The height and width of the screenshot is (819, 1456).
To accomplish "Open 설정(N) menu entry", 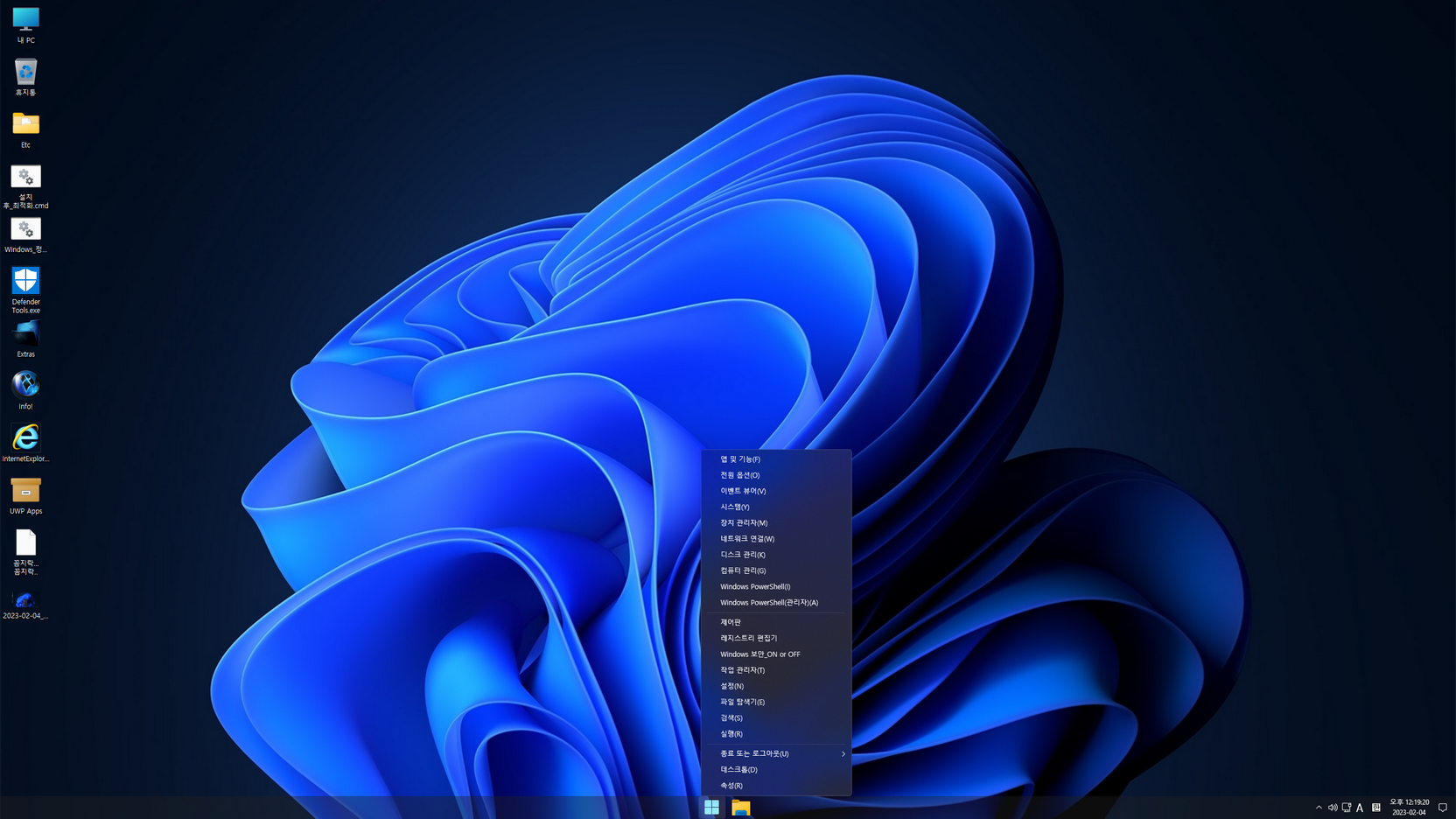I will 776,686.
